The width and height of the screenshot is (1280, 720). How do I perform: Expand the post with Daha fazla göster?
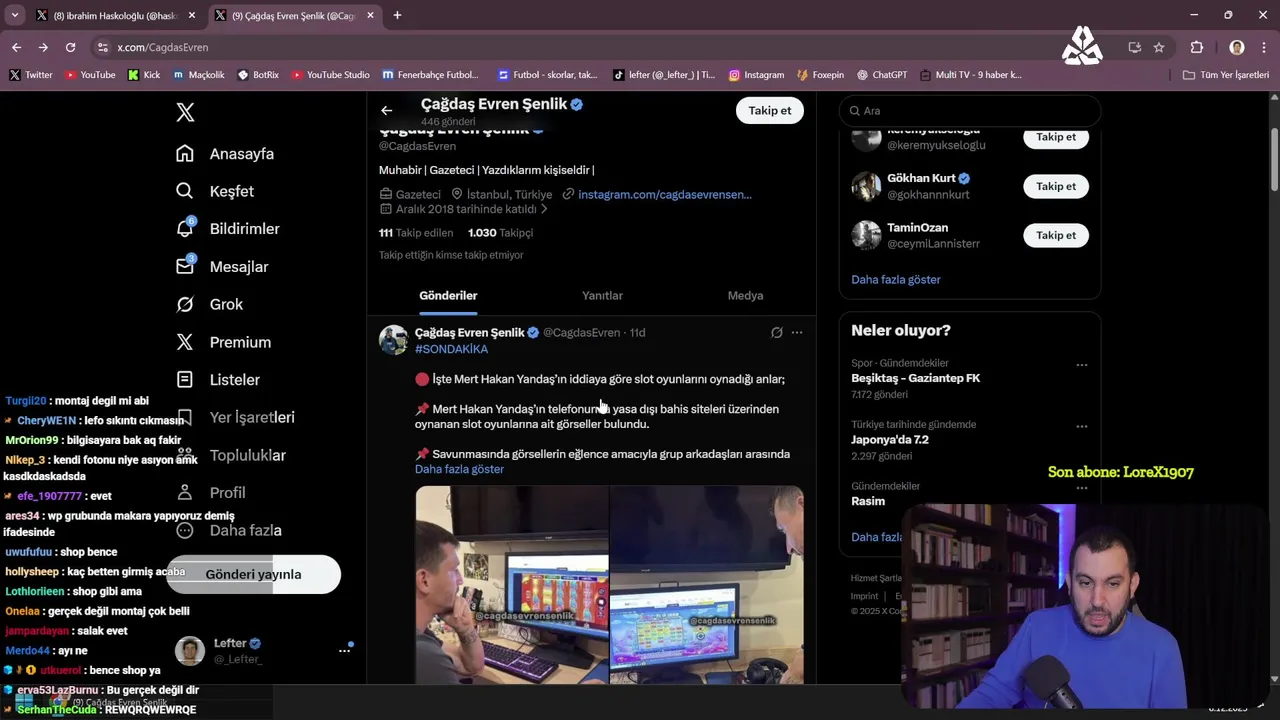pos(459,469)
